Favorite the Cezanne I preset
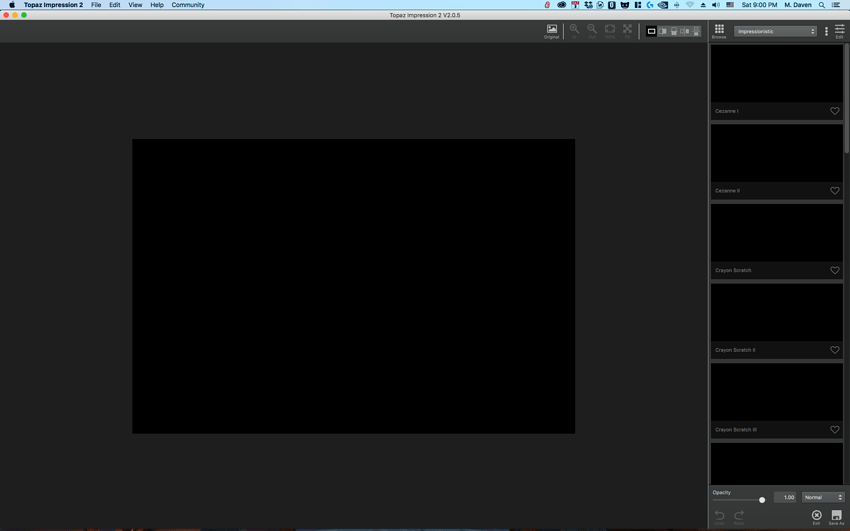This screenshot has width=850, height=531. (x=834, y=111)
